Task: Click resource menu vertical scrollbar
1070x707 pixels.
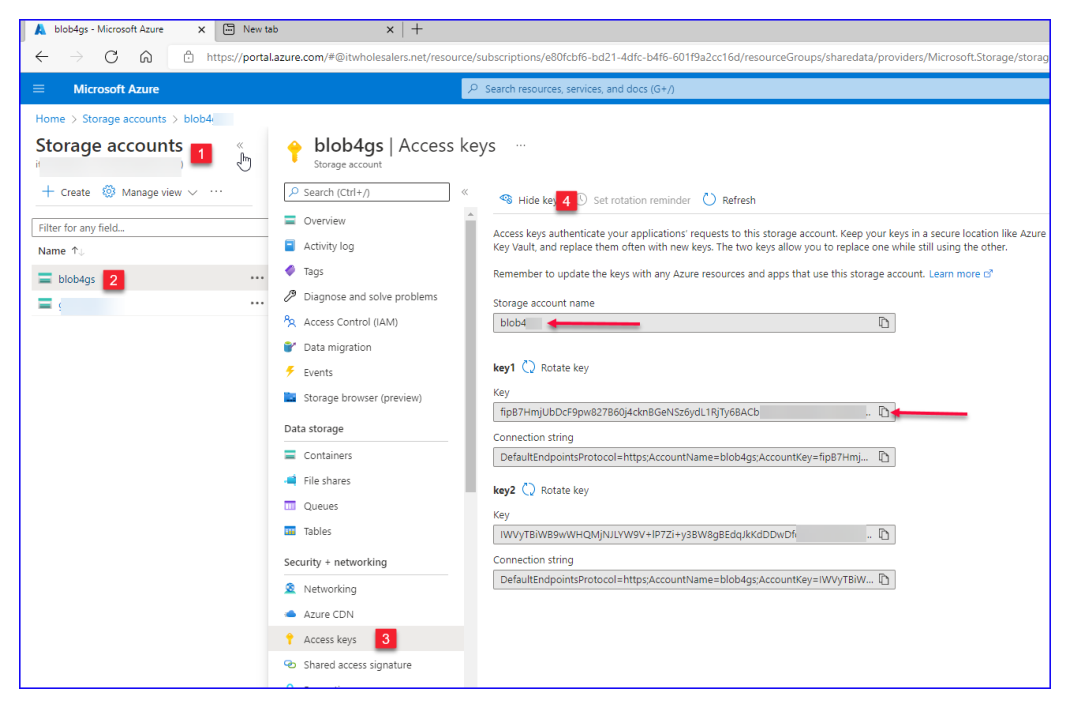Action: [x=470, y=355]
